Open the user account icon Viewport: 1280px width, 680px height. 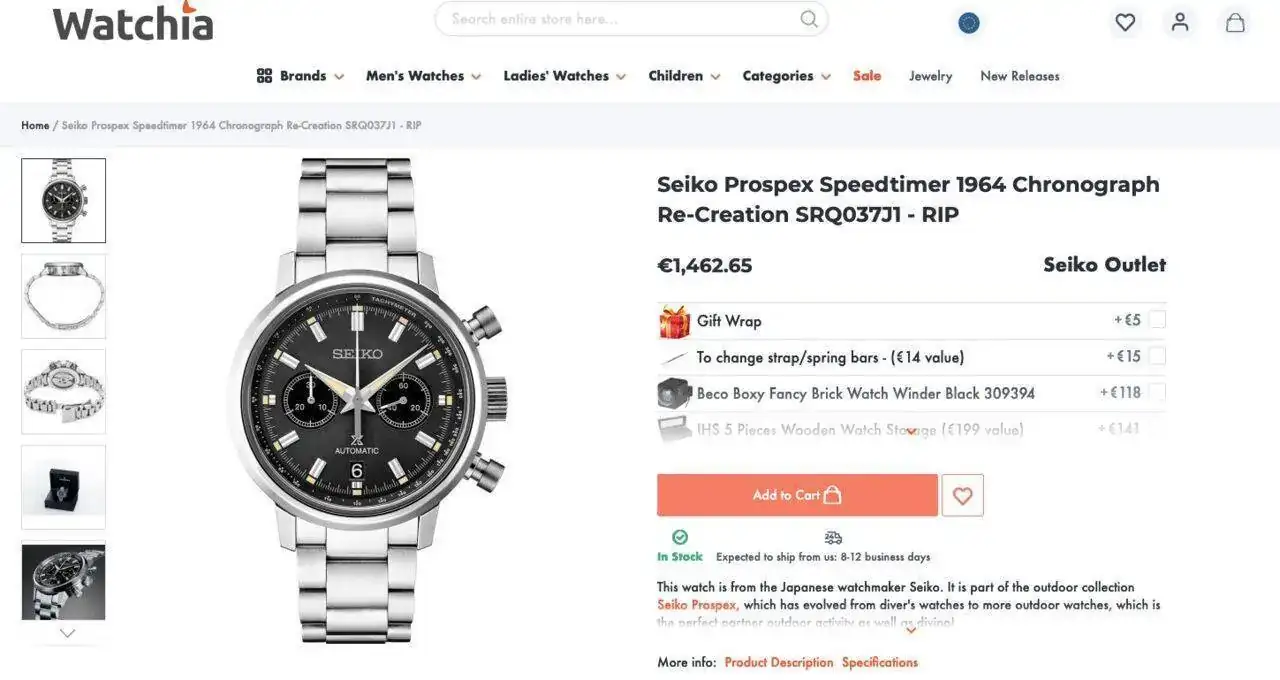1180,22
